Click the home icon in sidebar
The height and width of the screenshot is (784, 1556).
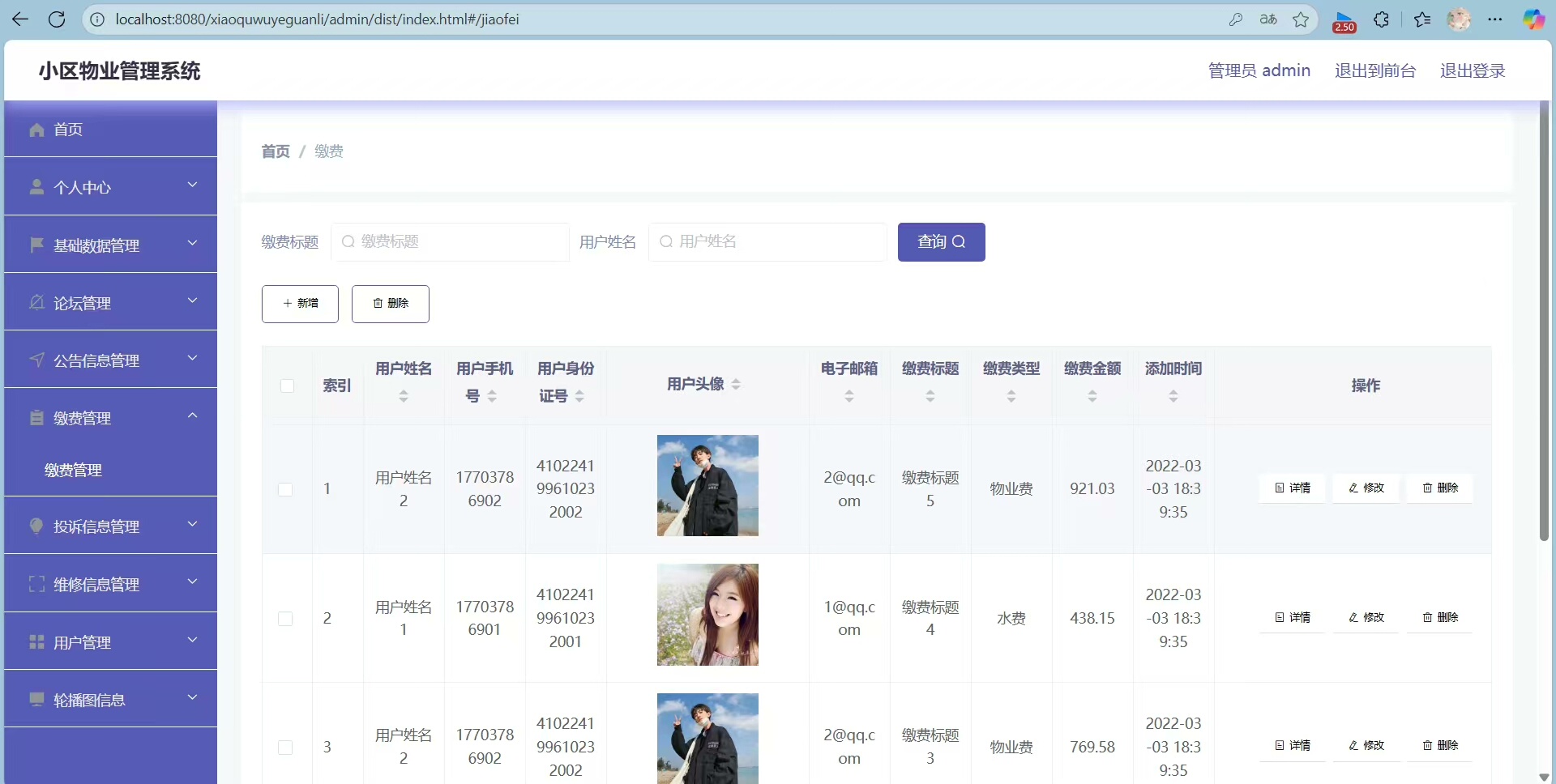36,130
